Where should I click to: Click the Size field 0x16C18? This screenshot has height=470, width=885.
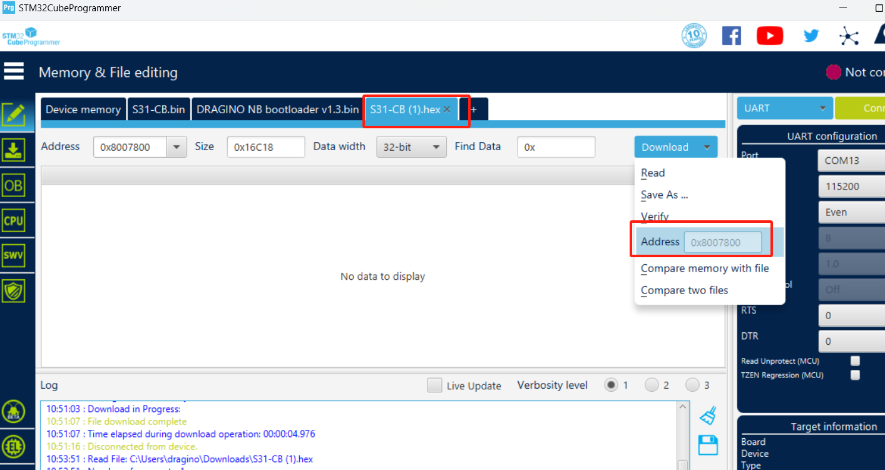pos(266,147)
